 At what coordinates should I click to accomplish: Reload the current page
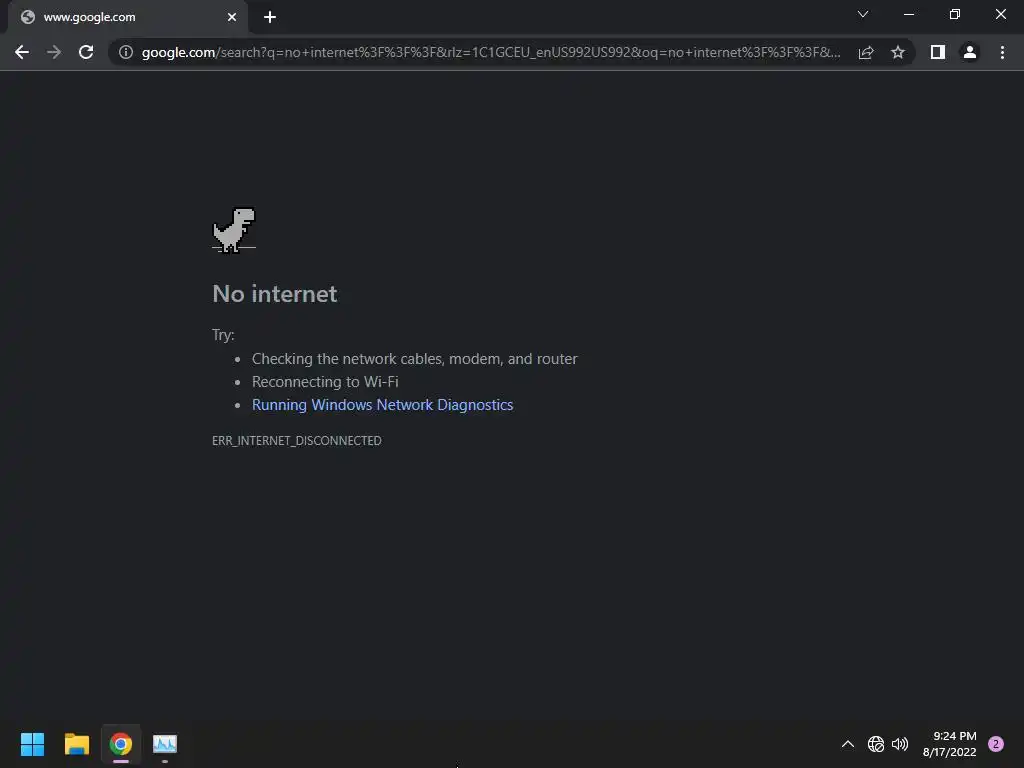coord(86,52)
